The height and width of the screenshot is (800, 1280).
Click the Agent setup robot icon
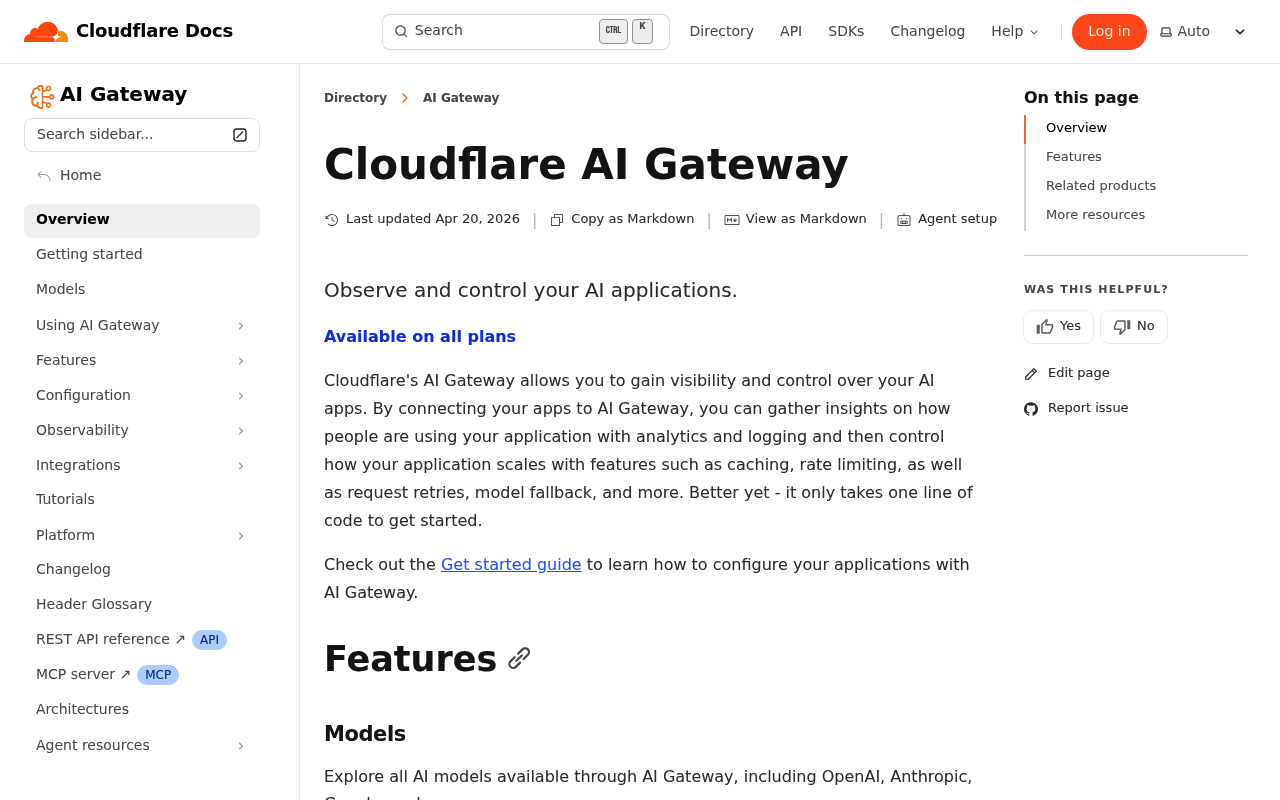click(x=904, y=220)
